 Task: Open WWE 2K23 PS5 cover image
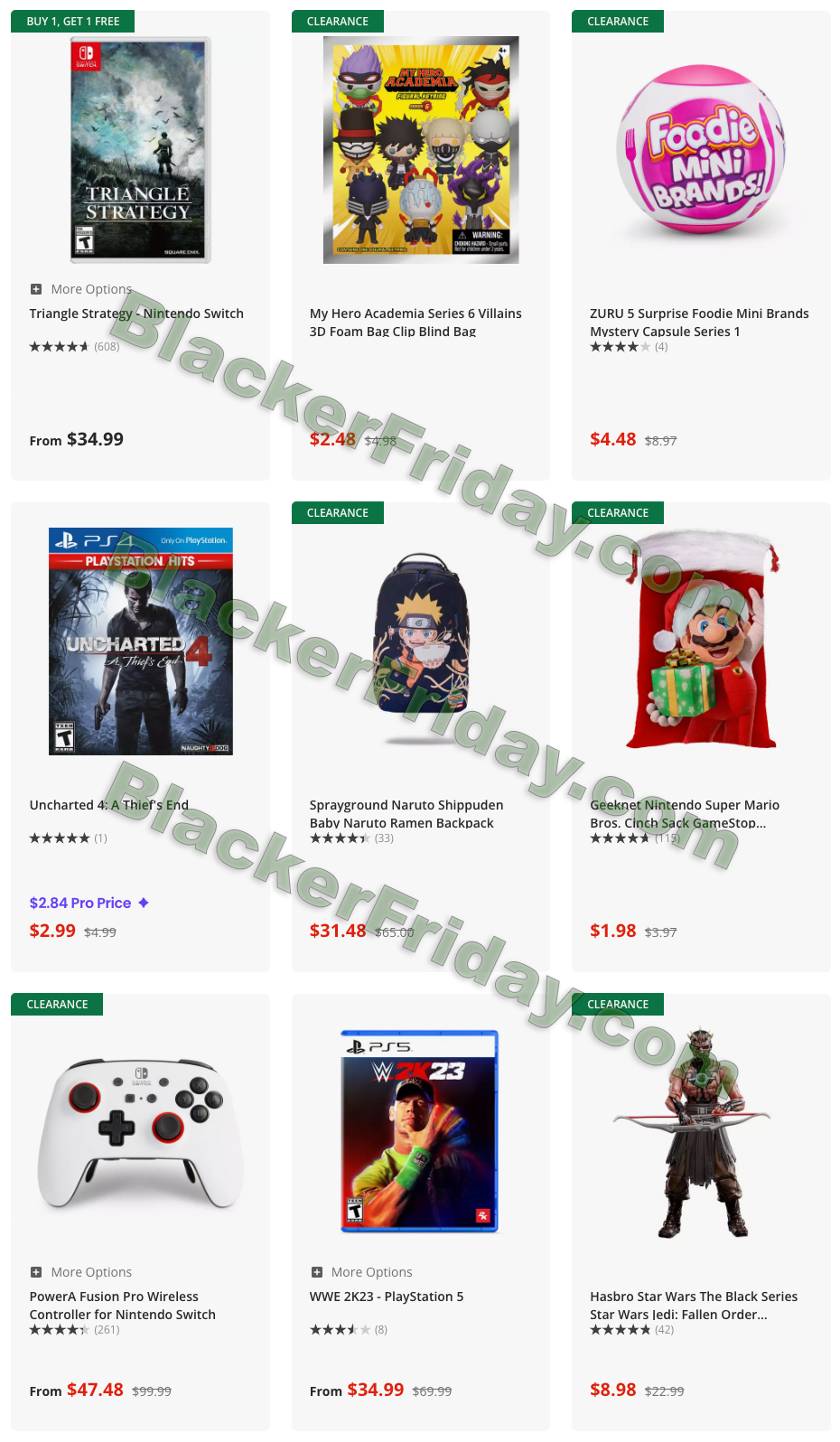[420, 1131]
